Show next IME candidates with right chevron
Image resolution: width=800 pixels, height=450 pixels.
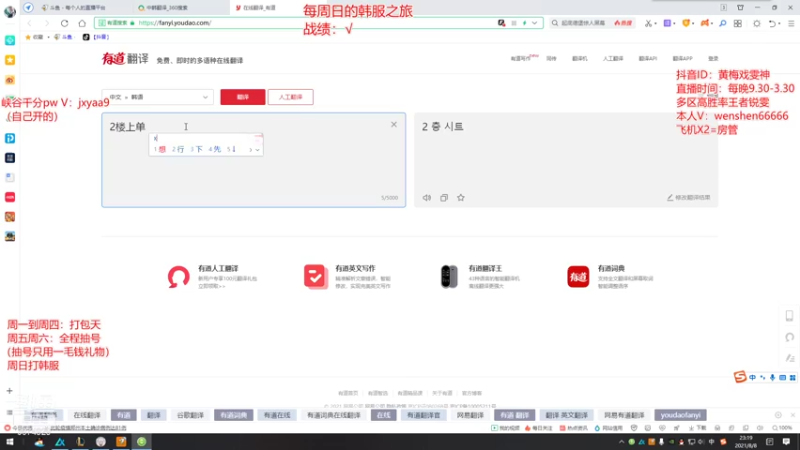tap(251, 150)
